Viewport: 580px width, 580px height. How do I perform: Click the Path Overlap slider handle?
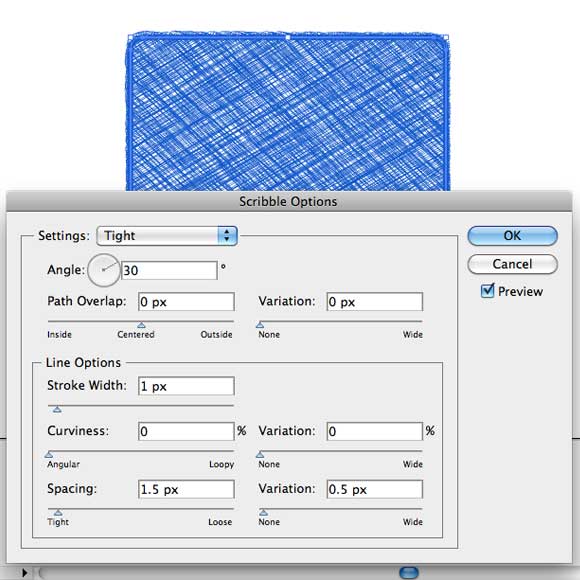(x=141, y=325)
